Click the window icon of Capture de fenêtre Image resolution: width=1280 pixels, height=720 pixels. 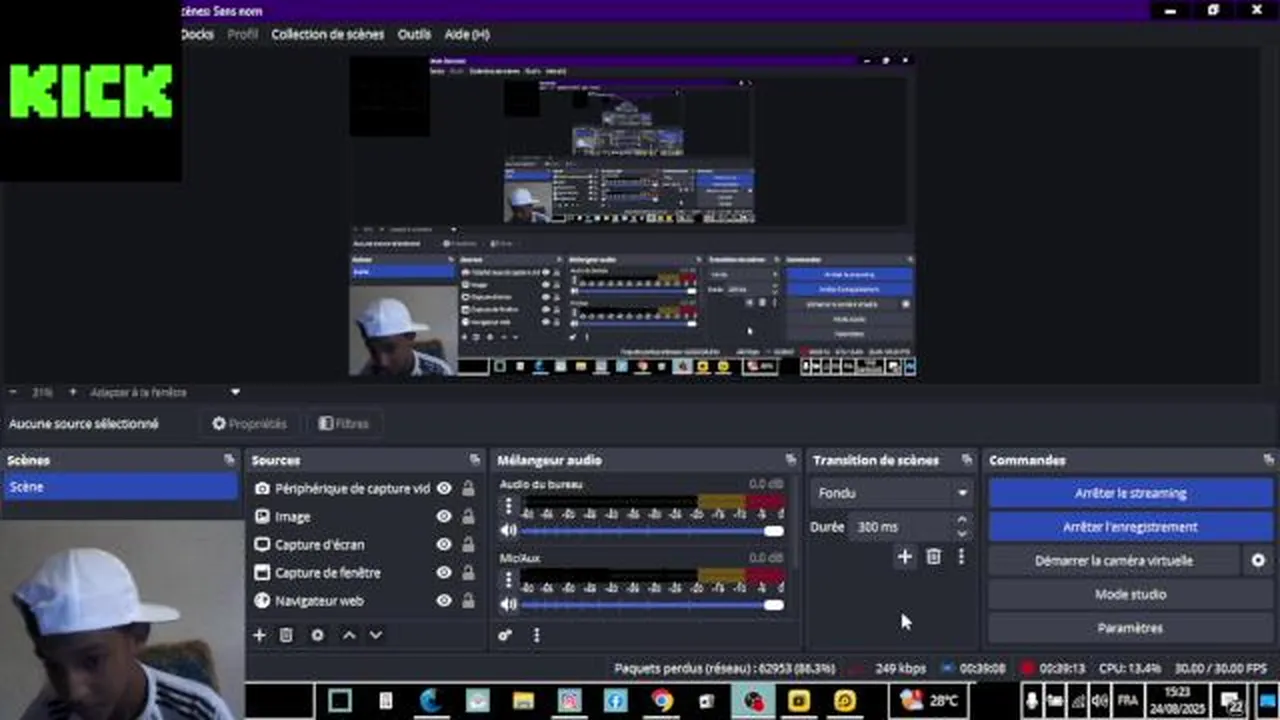pyautogui.click(x=262, y=573)
